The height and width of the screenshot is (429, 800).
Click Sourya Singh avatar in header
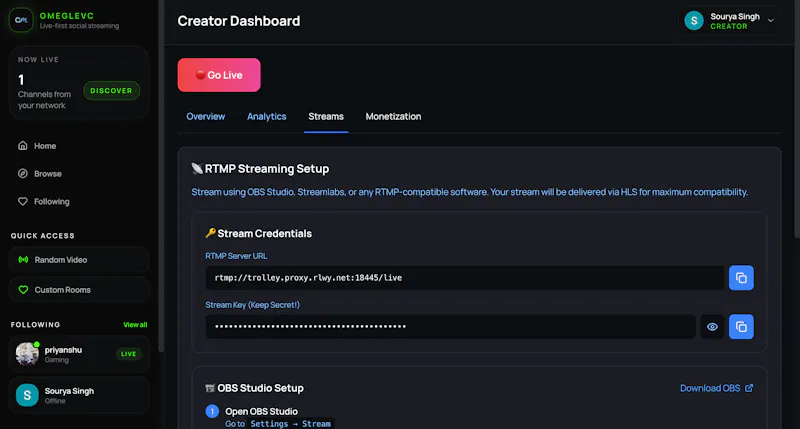[694, 21]
